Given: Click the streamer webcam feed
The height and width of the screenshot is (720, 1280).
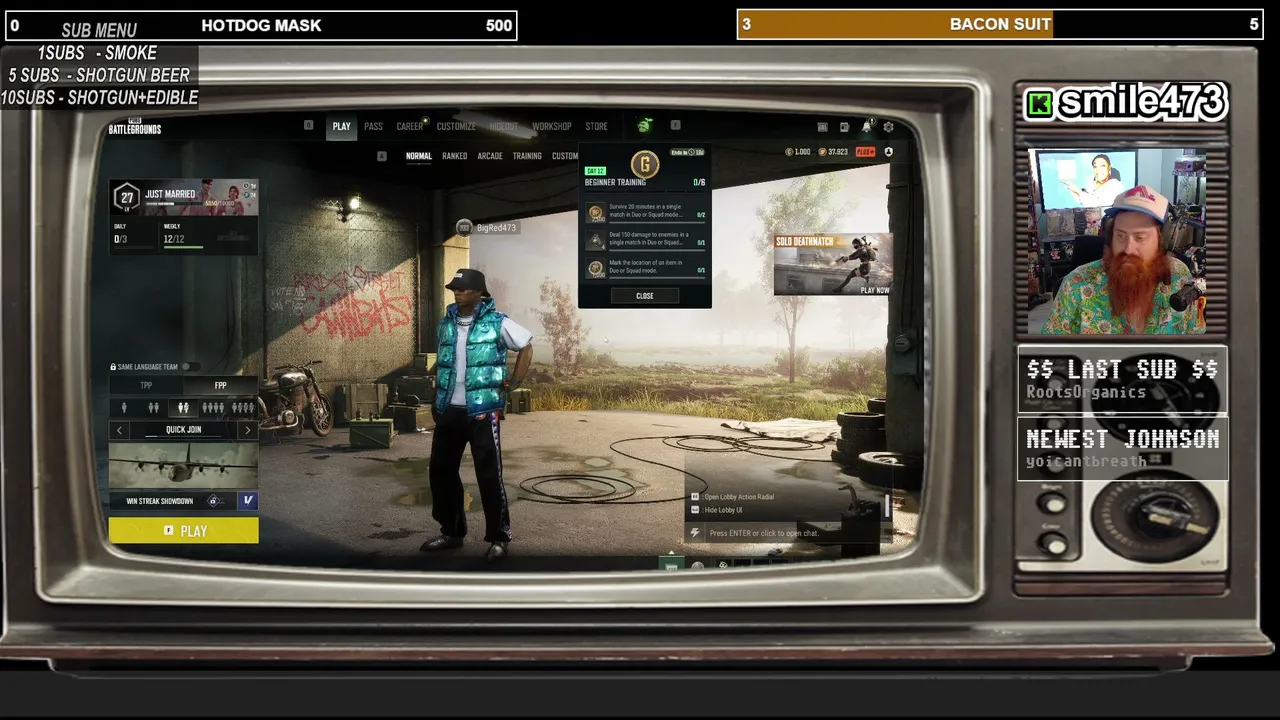Looking at the screenshot, I should click(x=1118, y=242).
